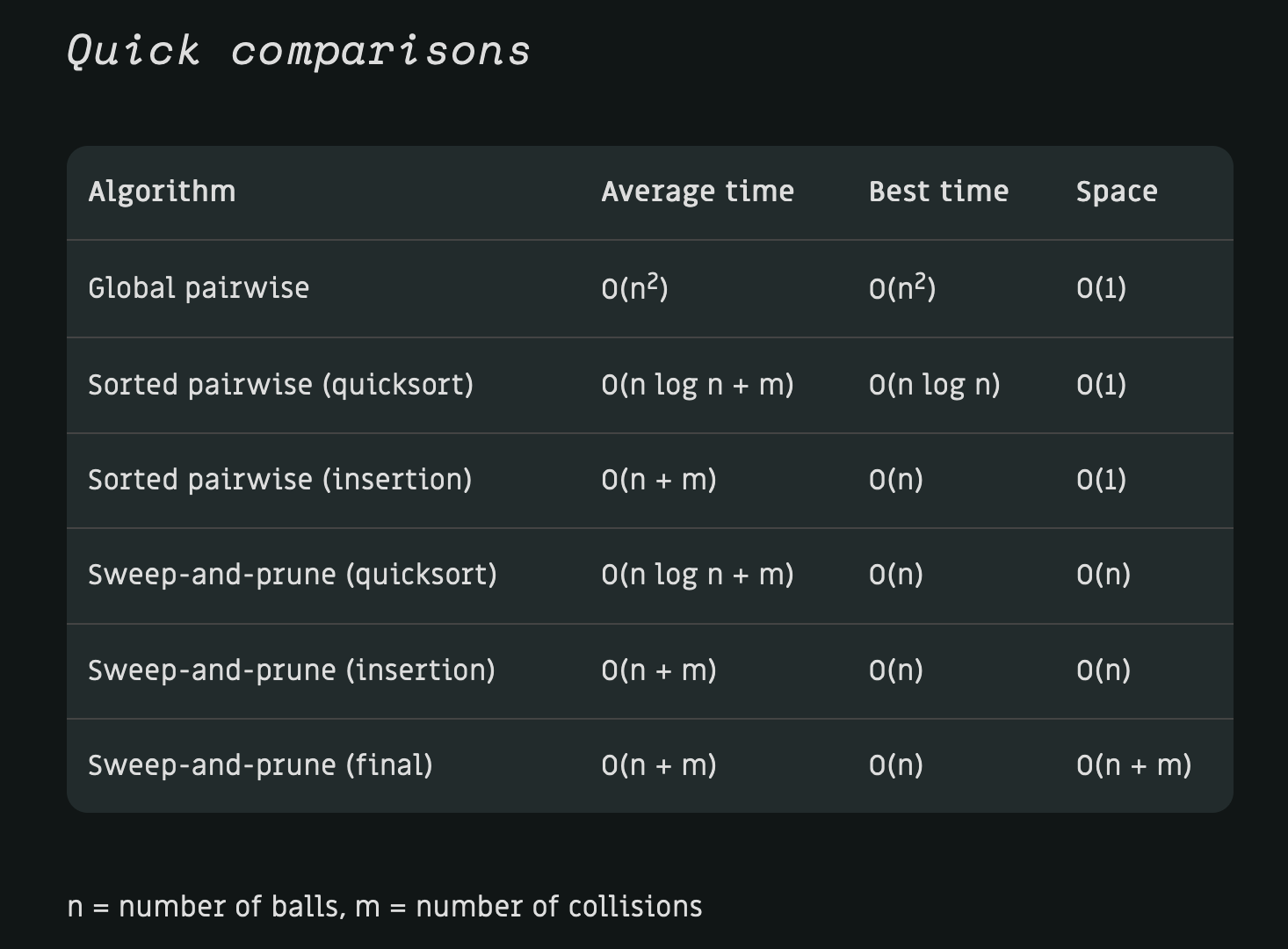Click Sorted pairwise (quicksort) best time O(n log n)
Image resolution: width=1288 pixels, height=949 pixels.
934,385
